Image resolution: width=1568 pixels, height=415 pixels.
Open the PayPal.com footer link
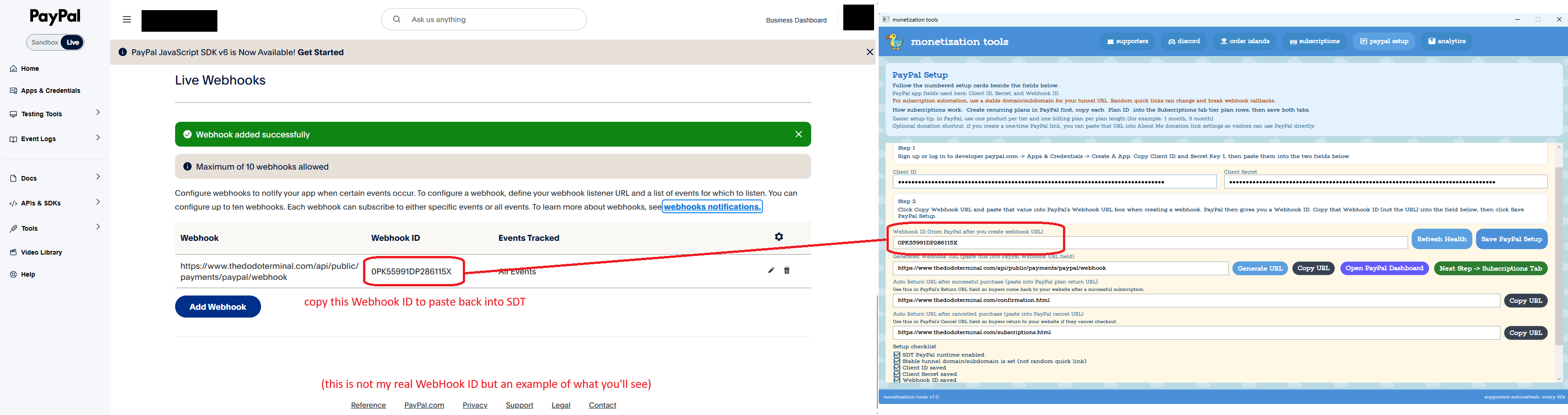(x=424, y=405)
